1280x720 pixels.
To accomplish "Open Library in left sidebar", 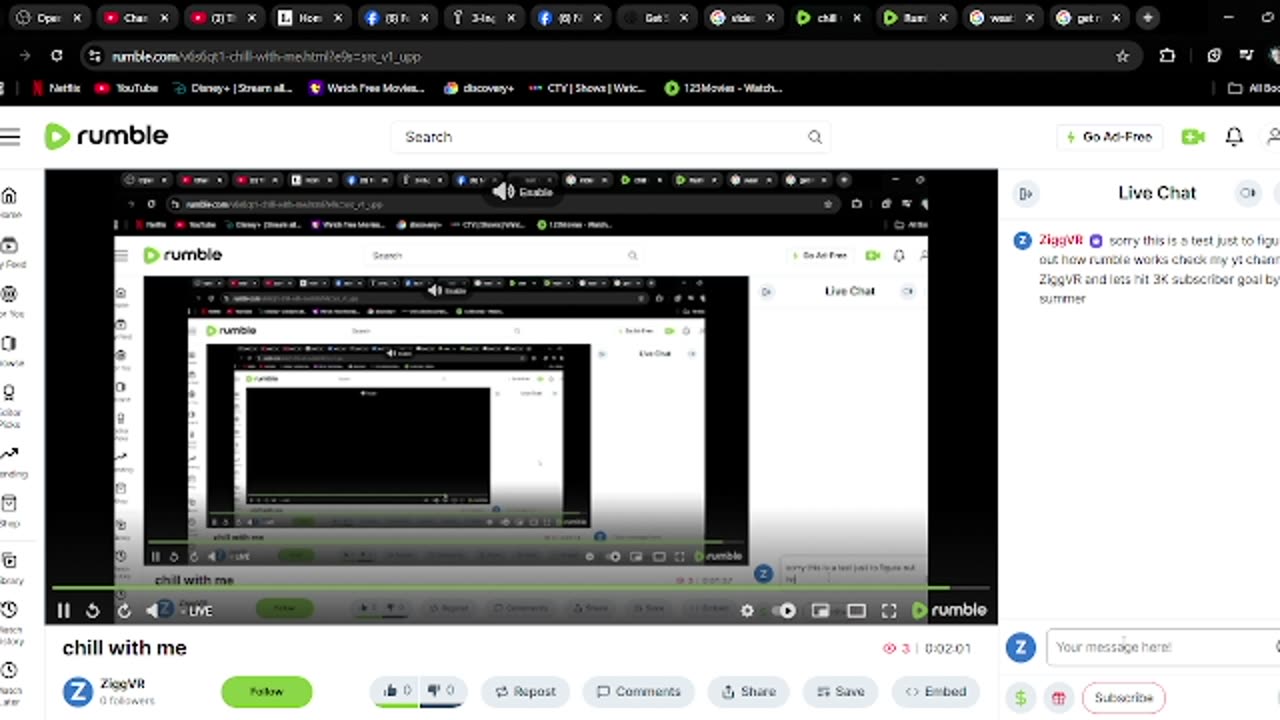I will coord(9,568).
